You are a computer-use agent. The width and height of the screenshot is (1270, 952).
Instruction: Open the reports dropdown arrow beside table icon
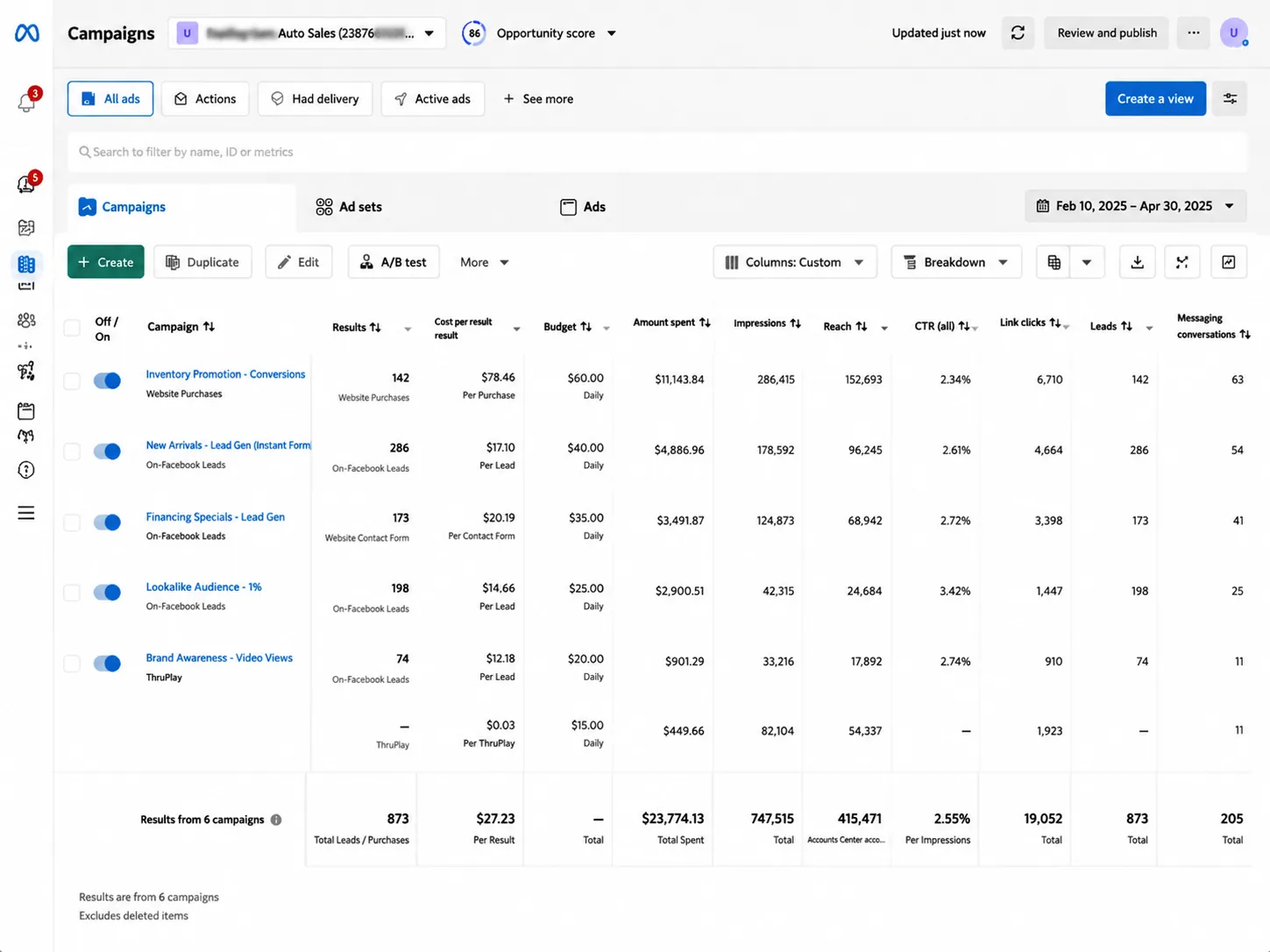tap(1087, 262)
